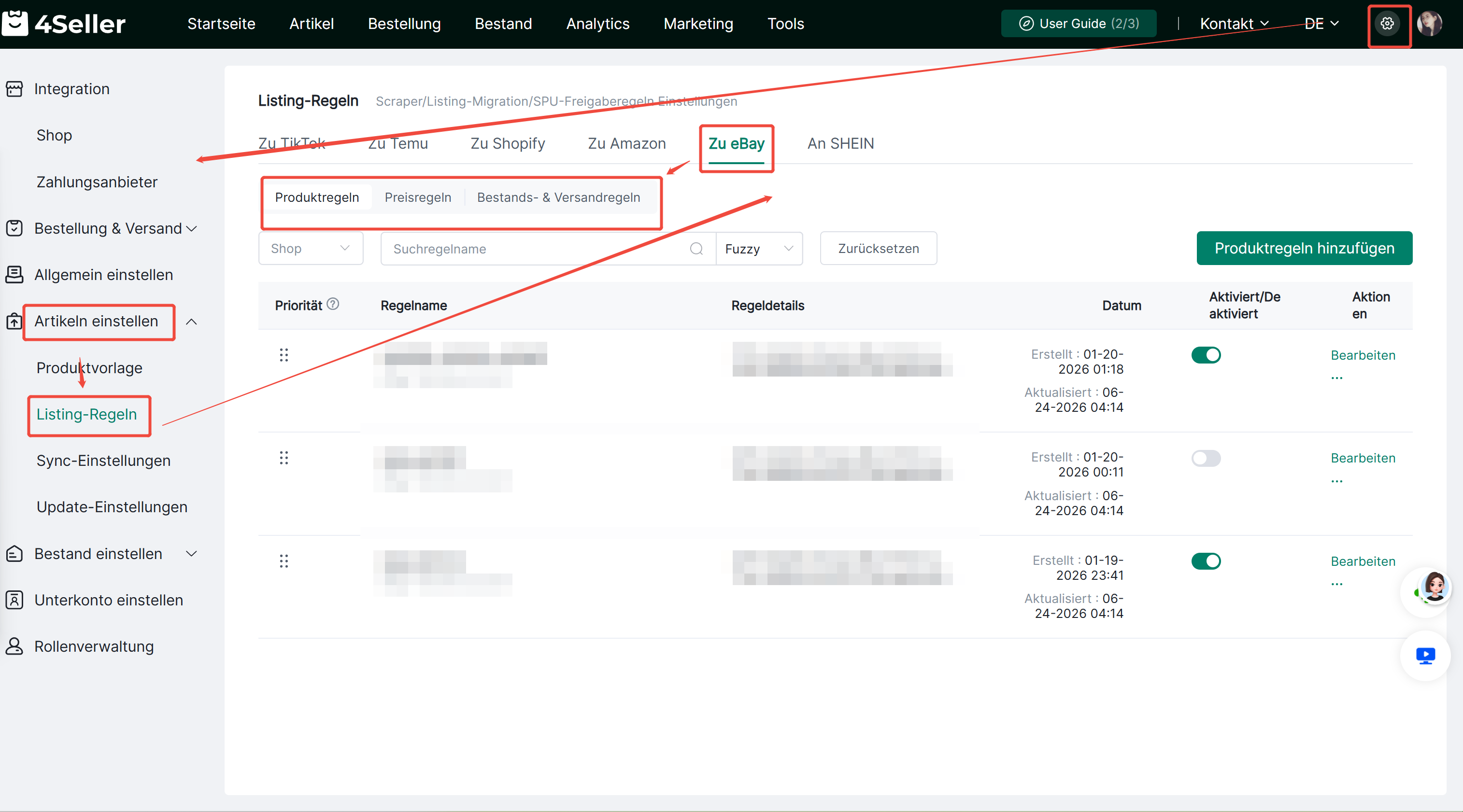Click the search magnifier icon
This screenshot has height=812, width=1463.
(x=696, y=249)
